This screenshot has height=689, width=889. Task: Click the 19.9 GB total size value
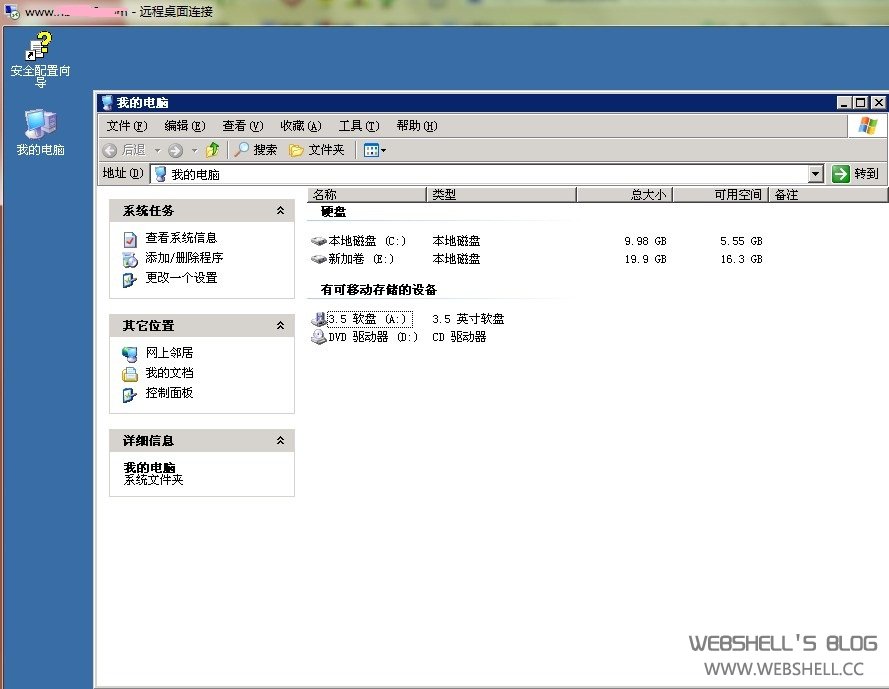[645, 259]
